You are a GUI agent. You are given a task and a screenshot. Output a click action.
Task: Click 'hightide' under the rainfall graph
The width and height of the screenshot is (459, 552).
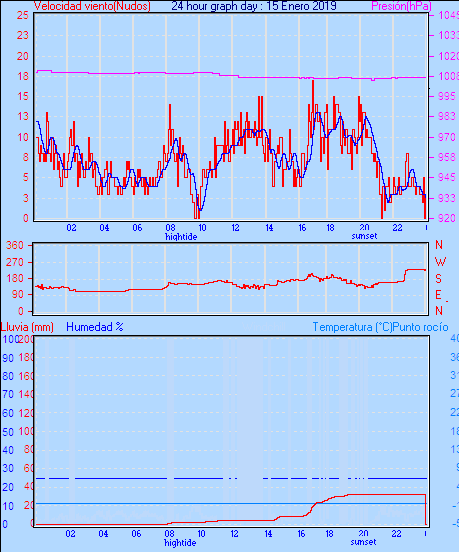pyautogui.click(x=180, y=542)
